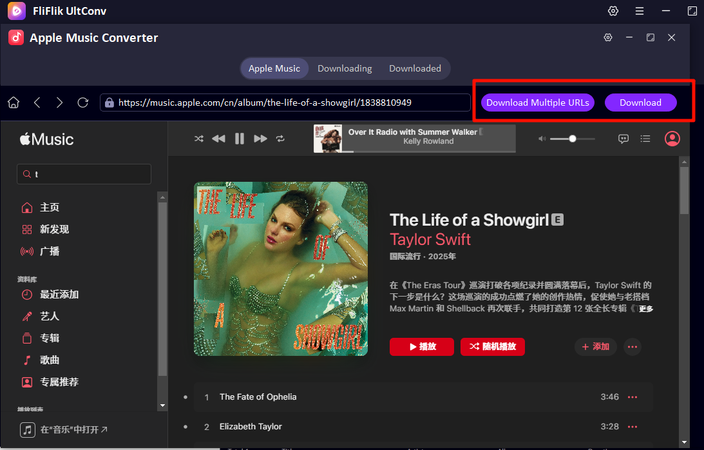Click the main page scroll down arrow

[684, 442]
